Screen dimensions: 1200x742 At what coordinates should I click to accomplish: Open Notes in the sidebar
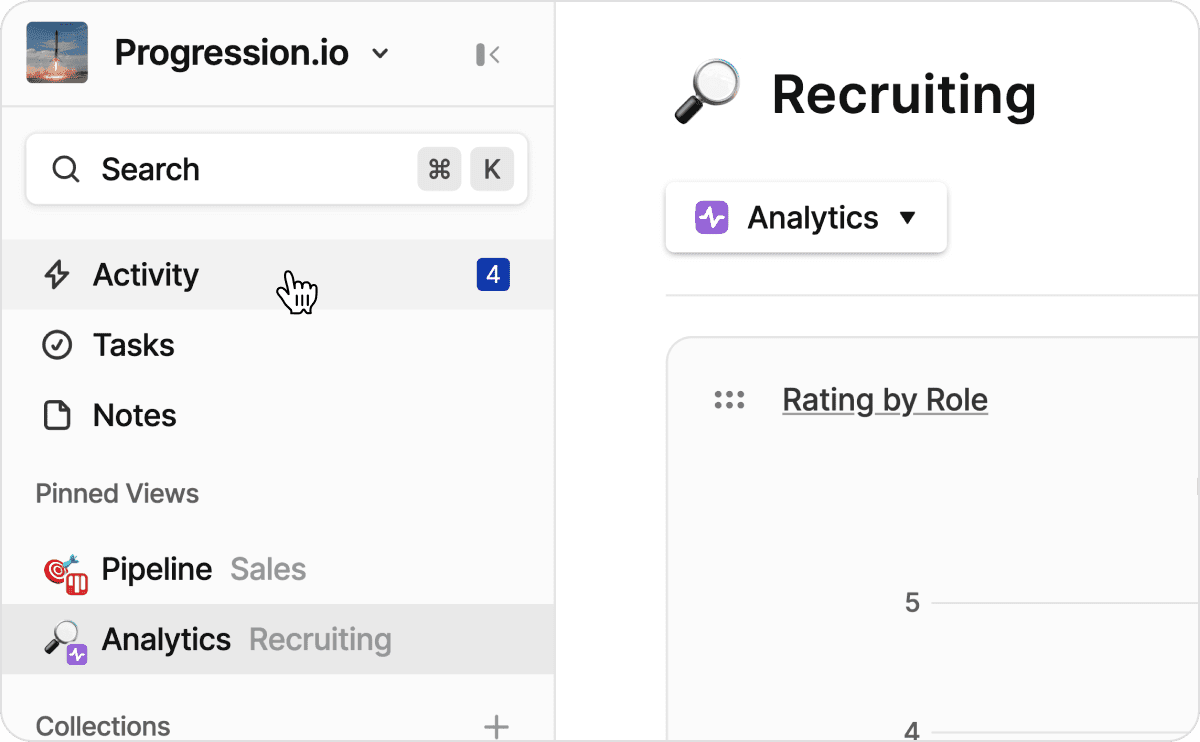(135, 415)
